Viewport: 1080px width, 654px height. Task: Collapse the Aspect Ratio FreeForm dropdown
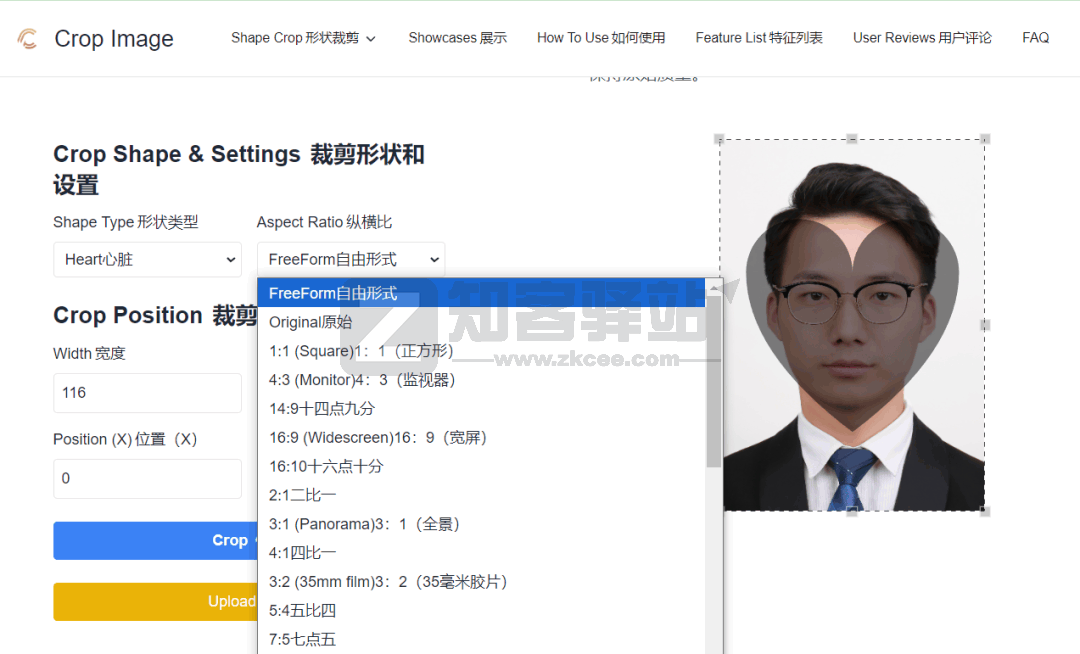[350, 260]
